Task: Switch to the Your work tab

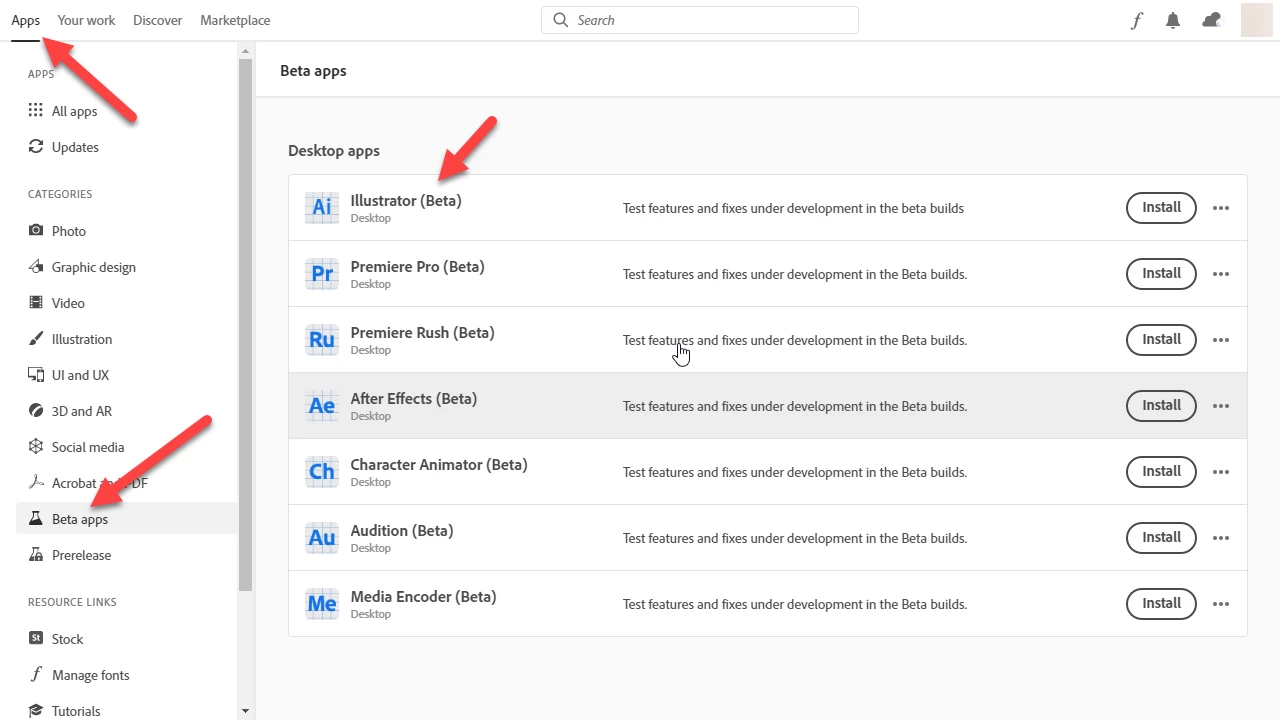Action: pos(86,20)
